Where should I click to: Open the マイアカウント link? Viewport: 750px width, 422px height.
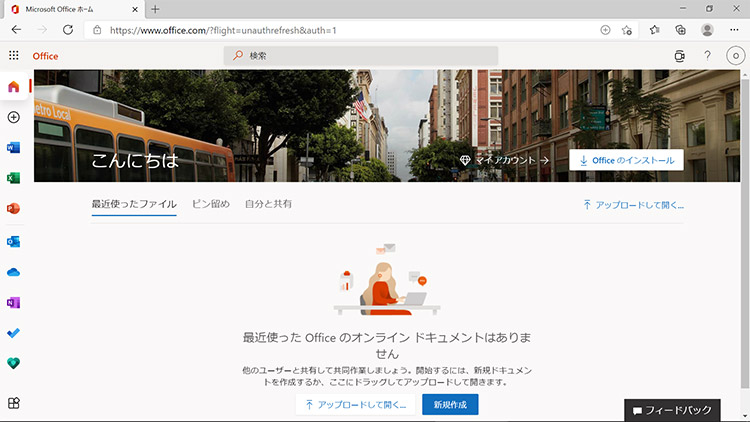pyautogui.click(x=505, y=160)
